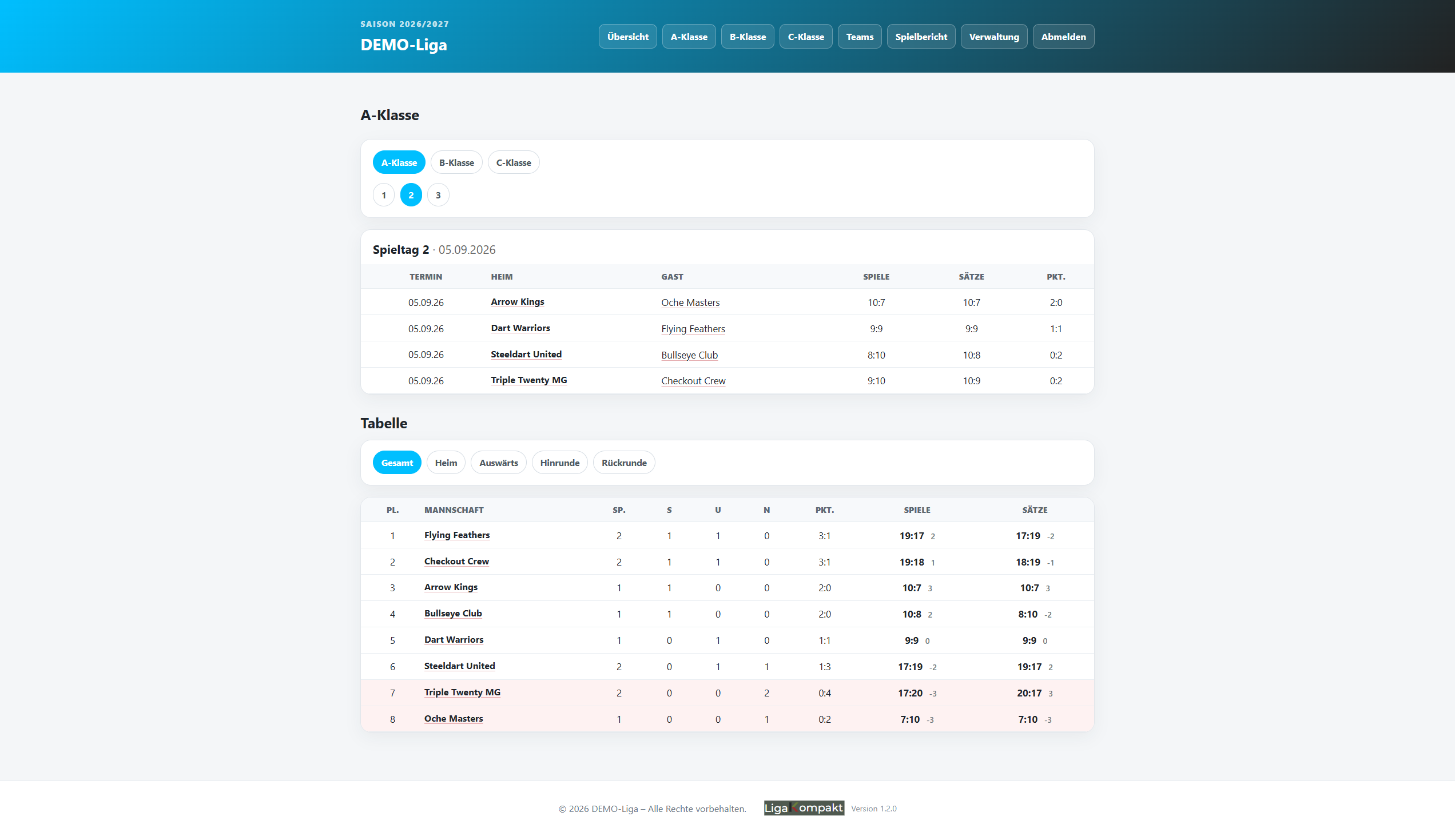Open Checkout Crew in the standings table
1455x840 pixels.
[x=456, y=562]
